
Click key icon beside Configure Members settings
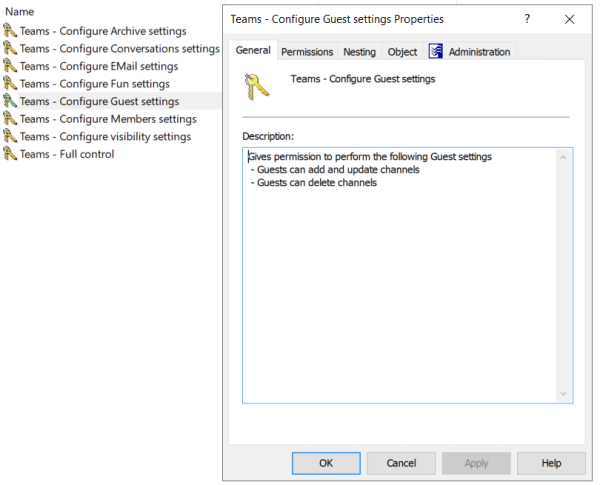click(11, 119)
